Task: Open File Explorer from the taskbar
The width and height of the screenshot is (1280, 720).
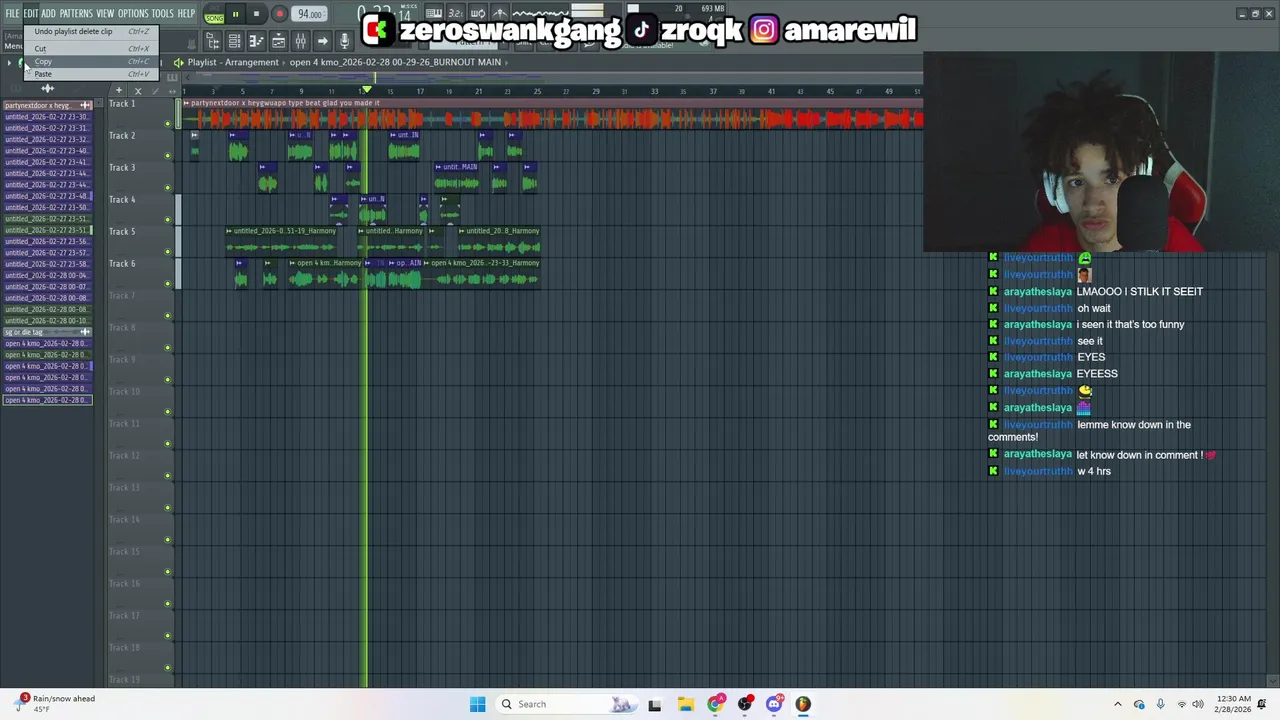Action: click(x=685, y=704)
